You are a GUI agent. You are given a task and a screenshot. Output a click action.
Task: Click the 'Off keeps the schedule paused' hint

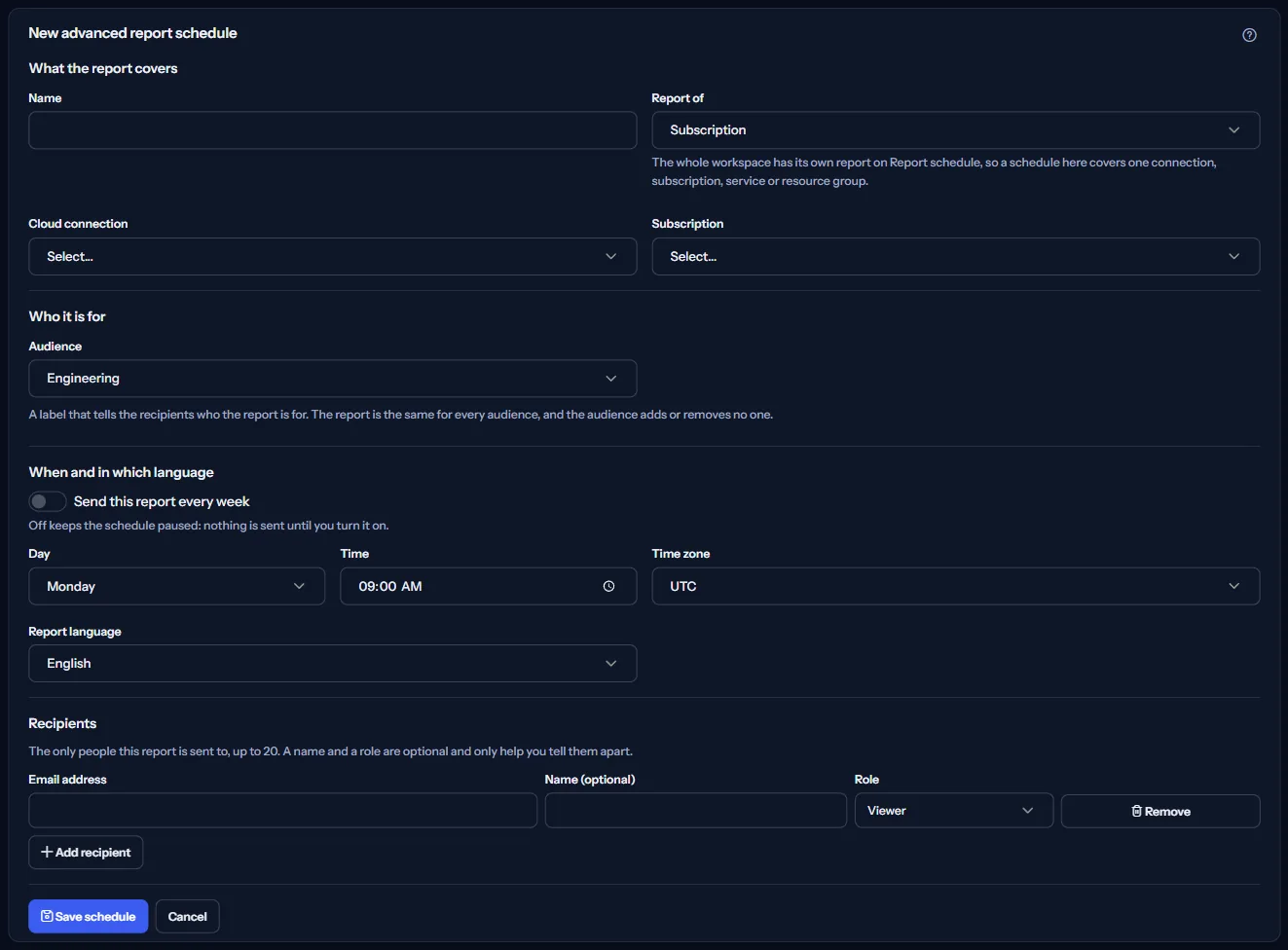pyautogui.click(x=208, y=526)
